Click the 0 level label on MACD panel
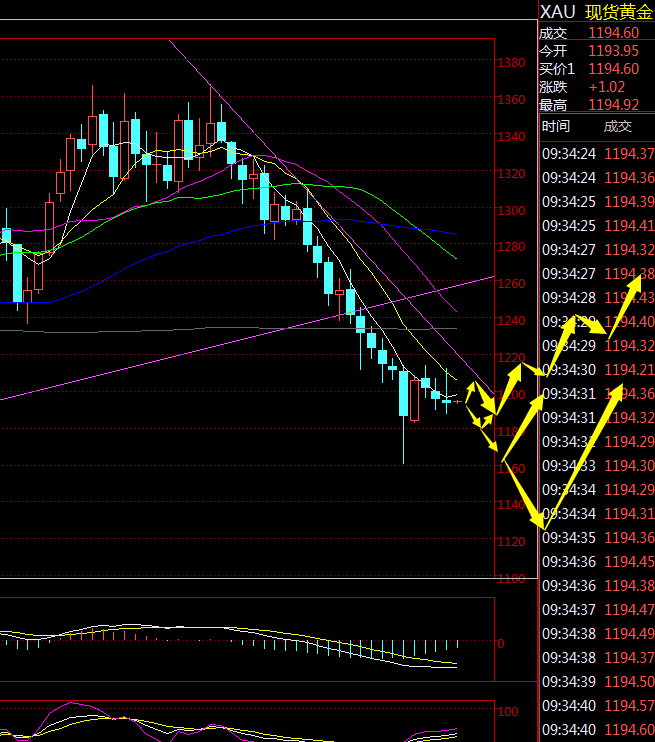The height and width of the screenshot is (742, 655). pyautogui.click(x=501, y=644)
